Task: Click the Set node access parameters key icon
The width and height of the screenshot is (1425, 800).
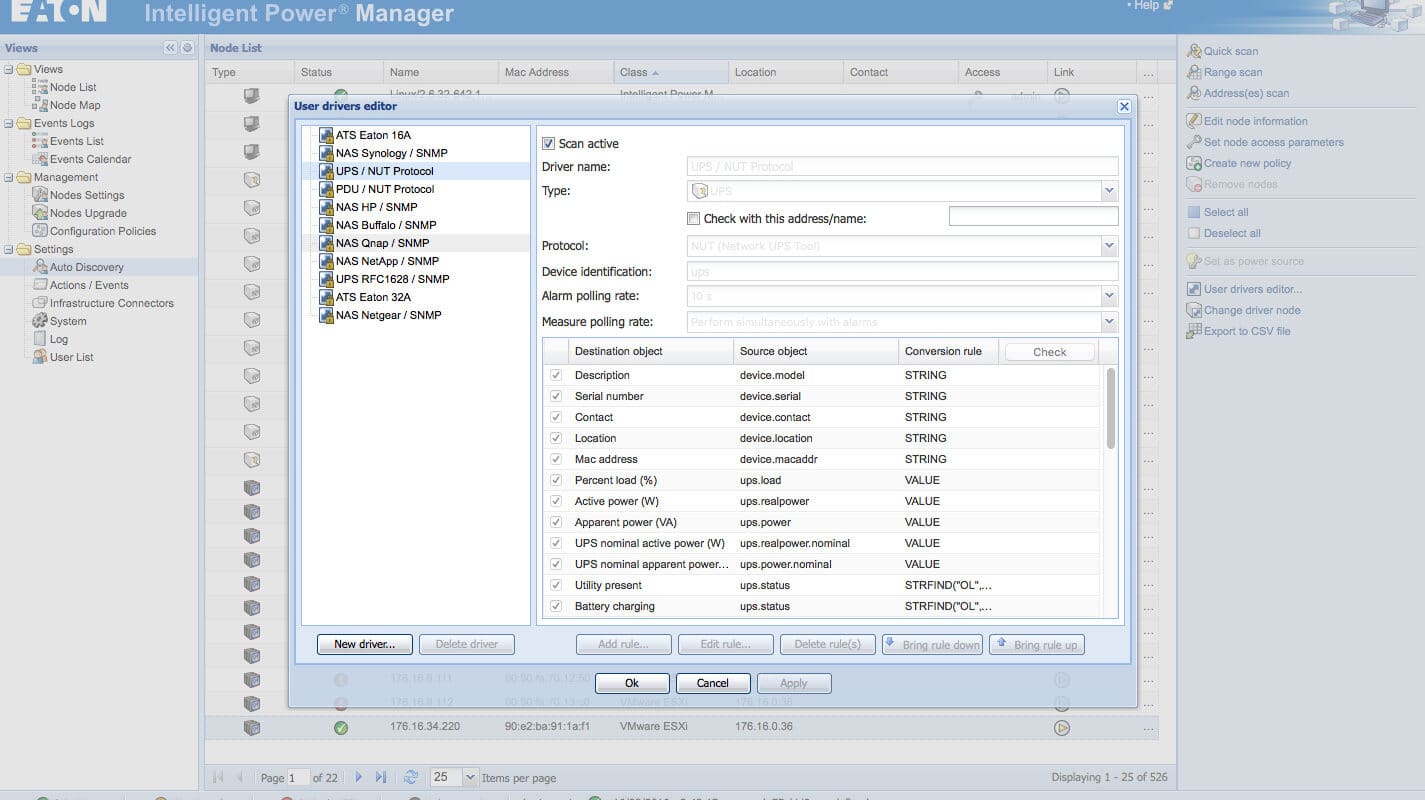Action: pyautogui.click(x=1194, y=142)
